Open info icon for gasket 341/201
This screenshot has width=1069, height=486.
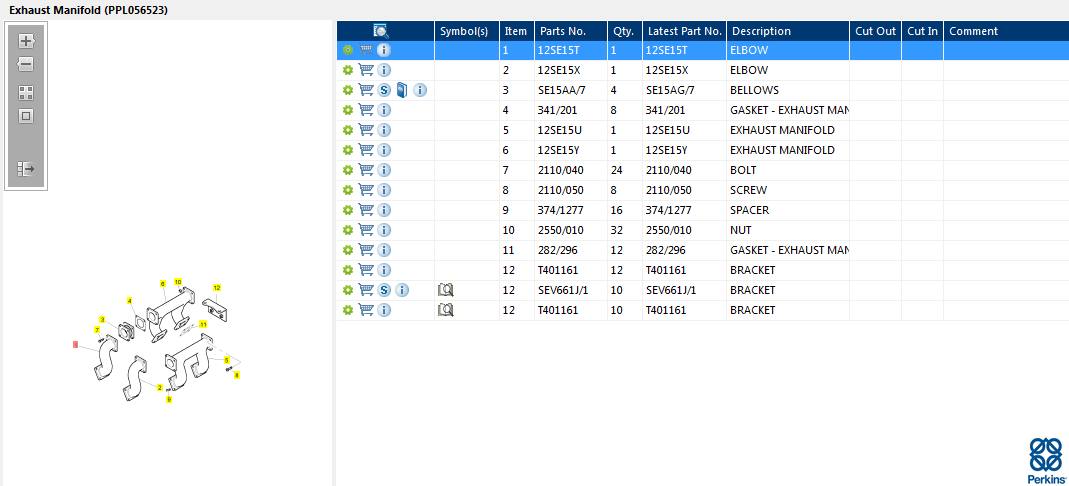(384, 110)
